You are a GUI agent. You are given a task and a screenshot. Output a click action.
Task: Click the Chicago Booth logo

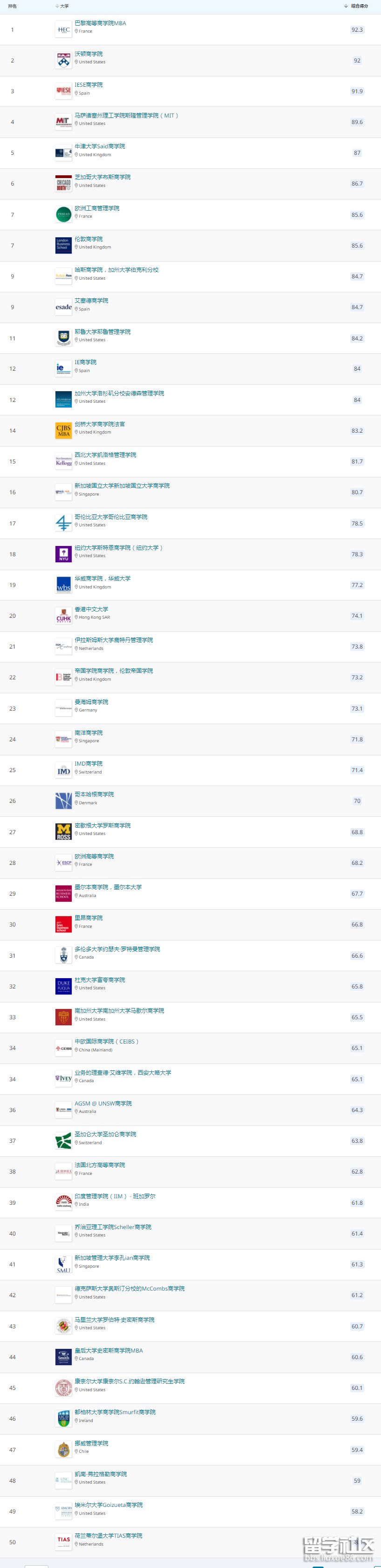coord(63,184)
